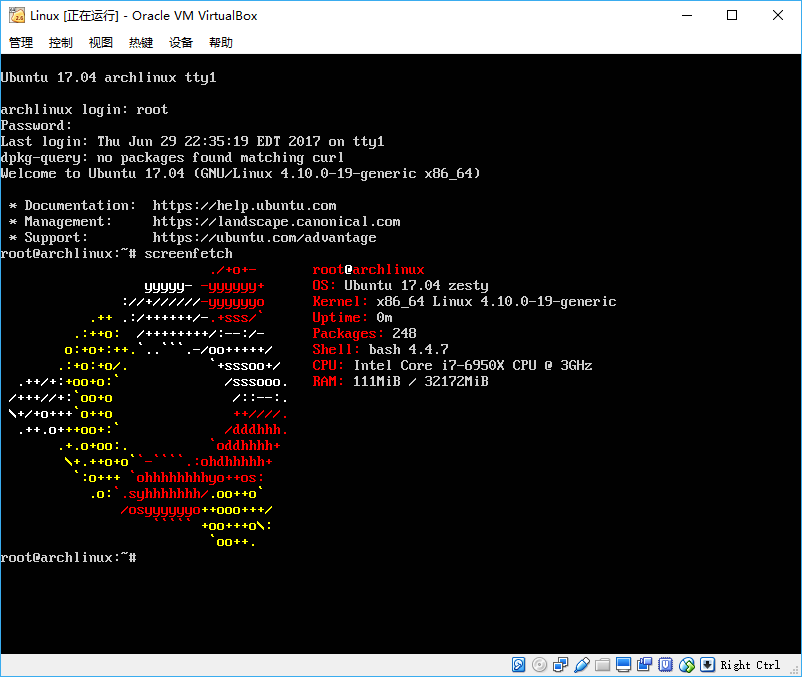Click the window title 'Linux [正在运行] - Oracle VM VirtualBox'
The width and height of the screenshot is (802, 677).
coord(144,16)
